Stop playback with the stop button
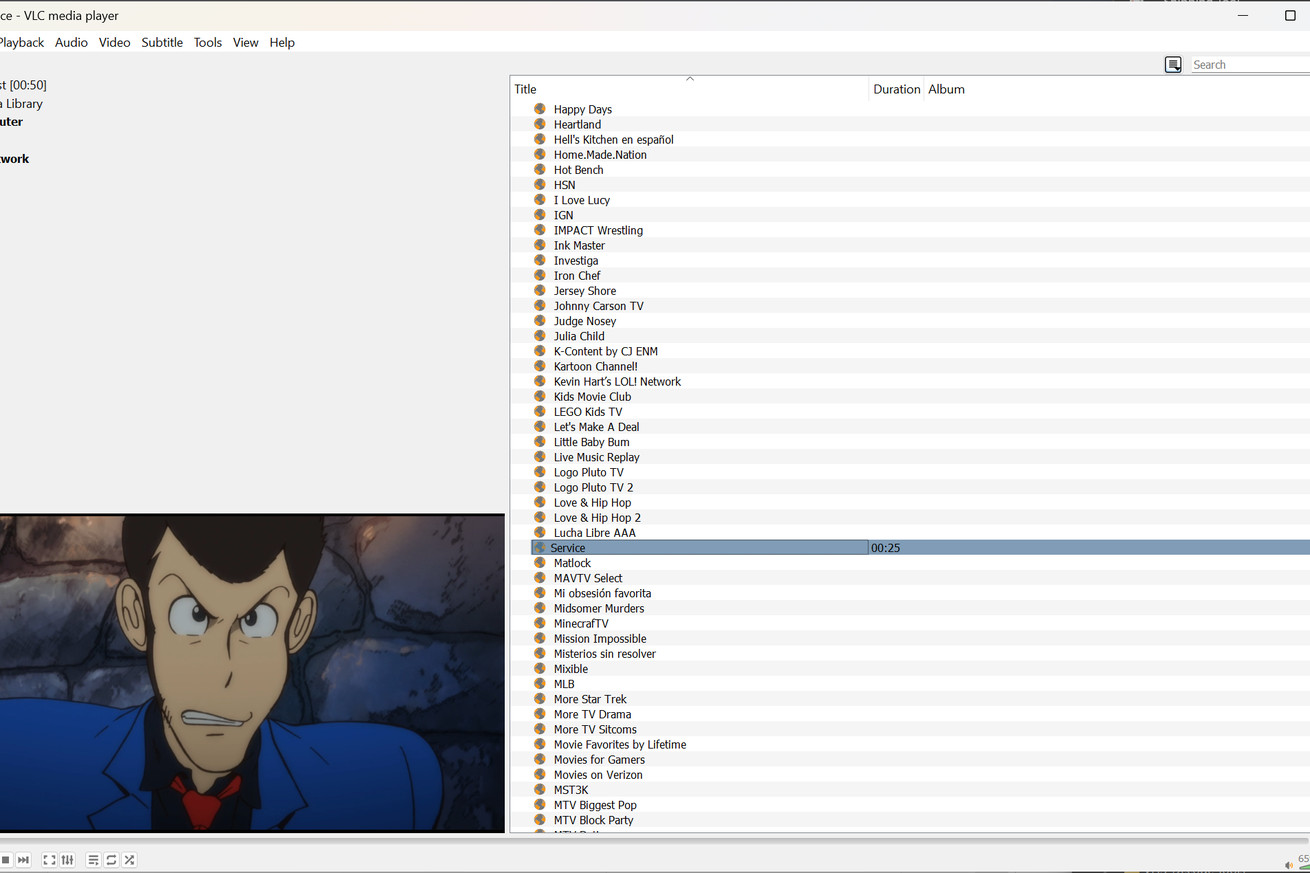The height and width of the screenshot is (873, 1310). 5,860
